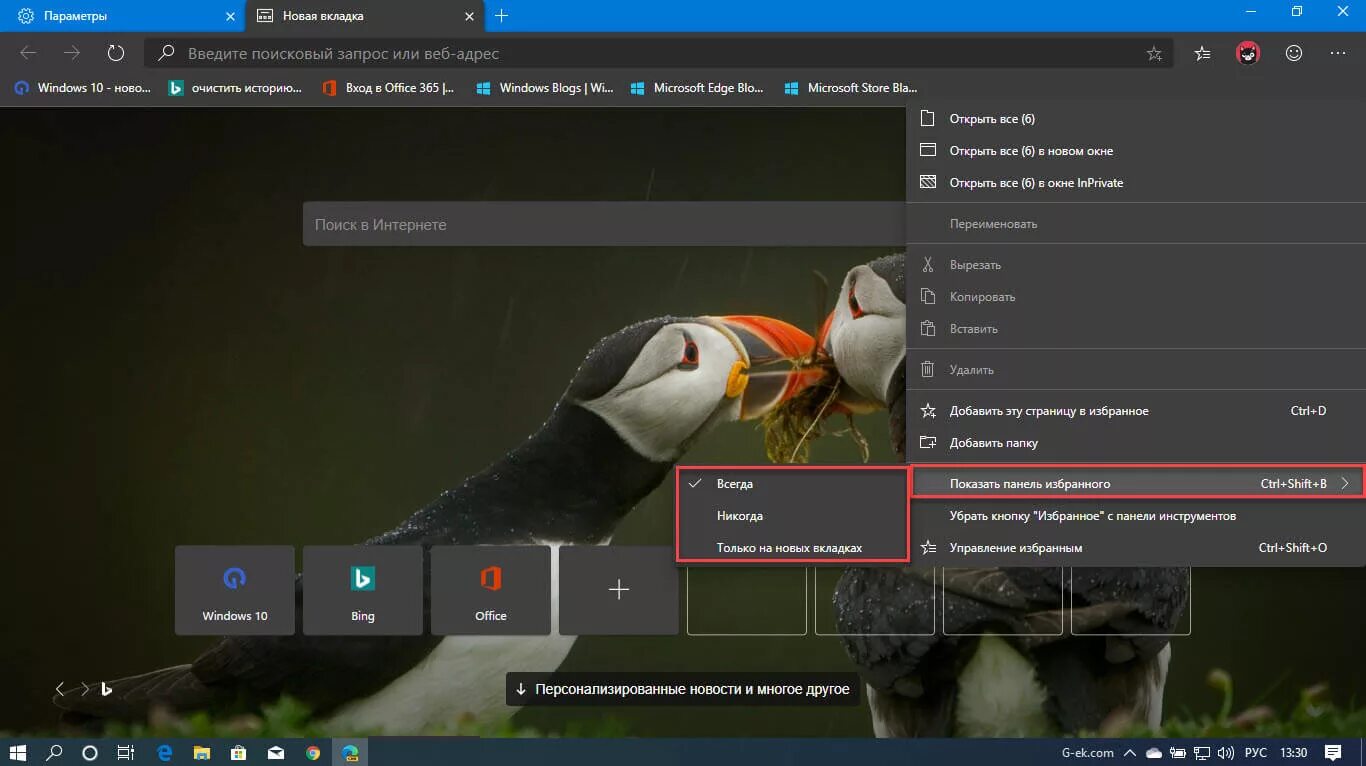The image size is (1366, 766).
Task: Open the Microsoft Edge Blo... bookmark
Action: click(x=698, y=88)
